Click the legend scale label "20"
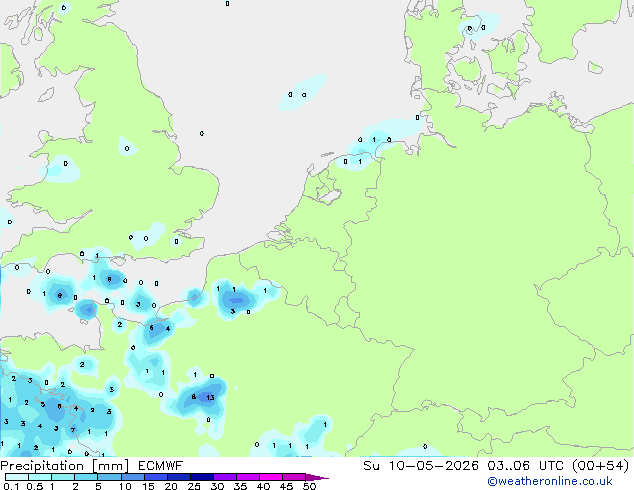Viewport: 634px width, 490px height. coord(171,486)
